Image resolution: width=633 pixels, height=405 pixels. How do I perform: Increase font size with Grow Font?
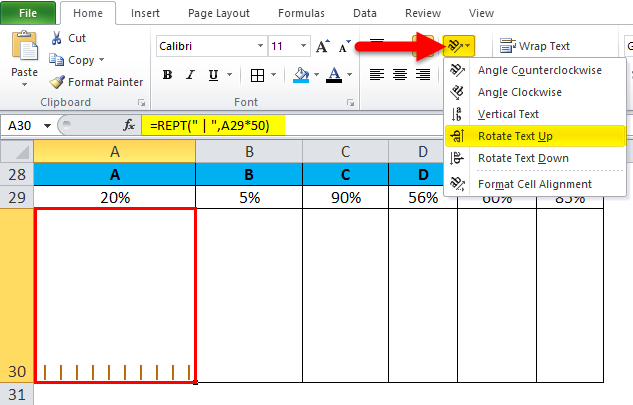coord(322,46)
